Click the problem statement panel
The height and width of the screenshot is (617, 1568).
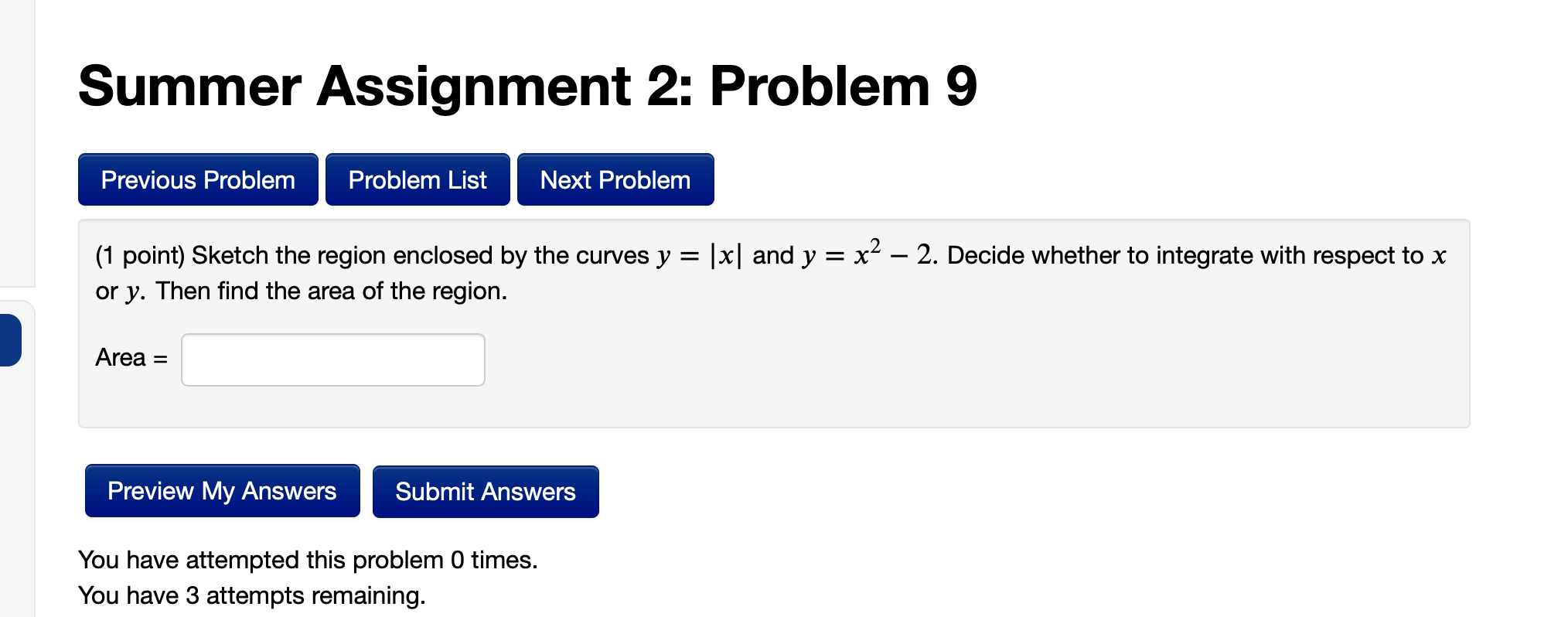773,321
